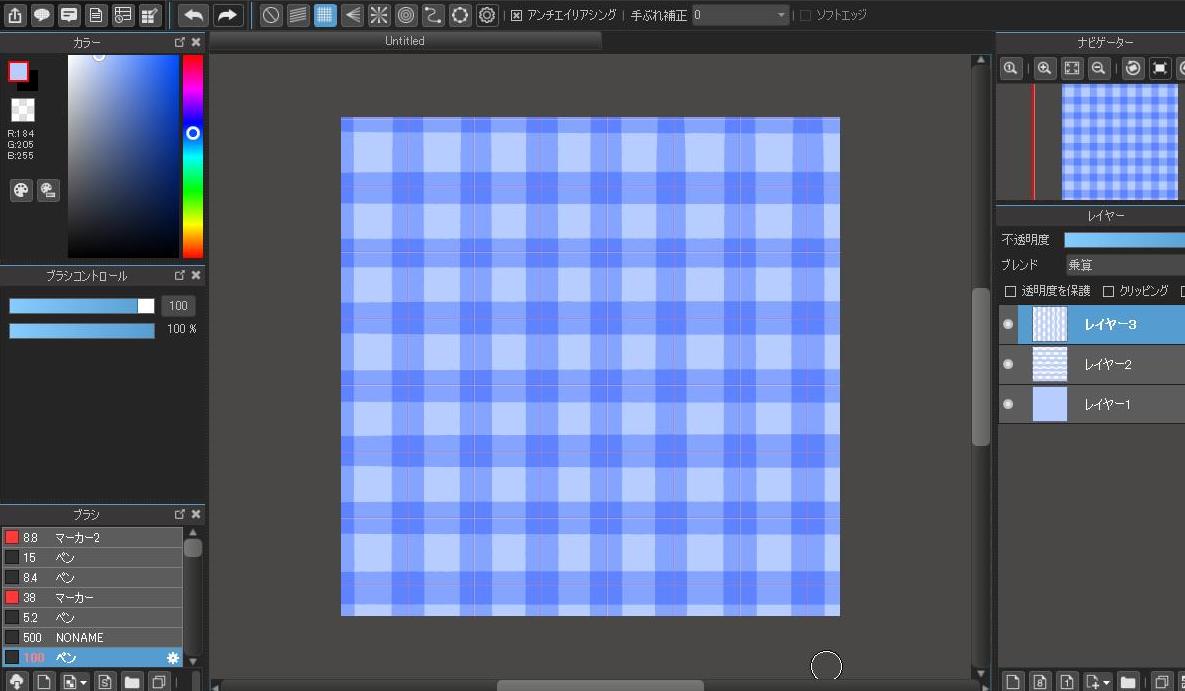Viewport: 1185px width, 691px height.
Task: Toggle the アンチエイリアシング checkbox
Action: [x=516, y=16]
